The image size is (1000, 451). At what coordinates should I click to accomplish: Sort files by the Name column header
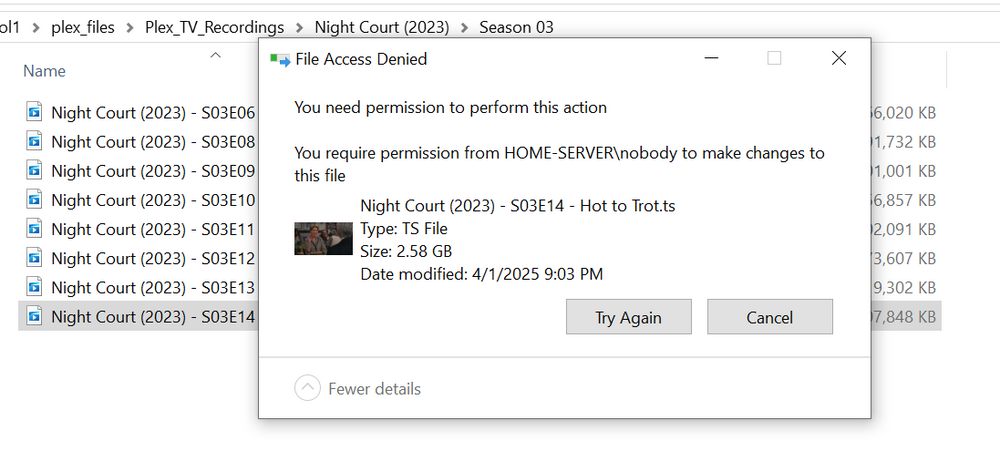[45, 71]
